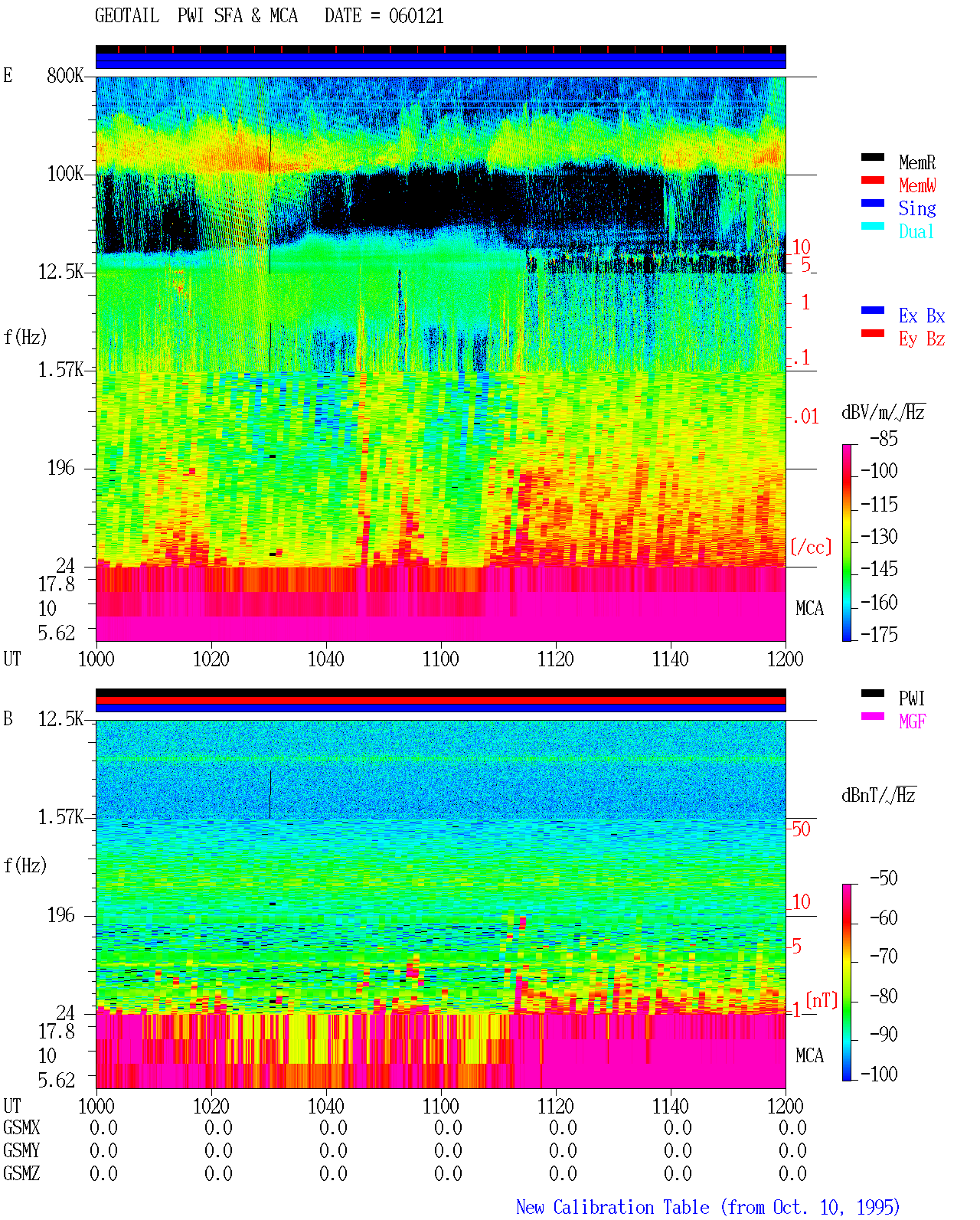This screenshot has height=1220, width=980.
Task: Click the 'Ex Bx' legend label
Action: [922, 316]
